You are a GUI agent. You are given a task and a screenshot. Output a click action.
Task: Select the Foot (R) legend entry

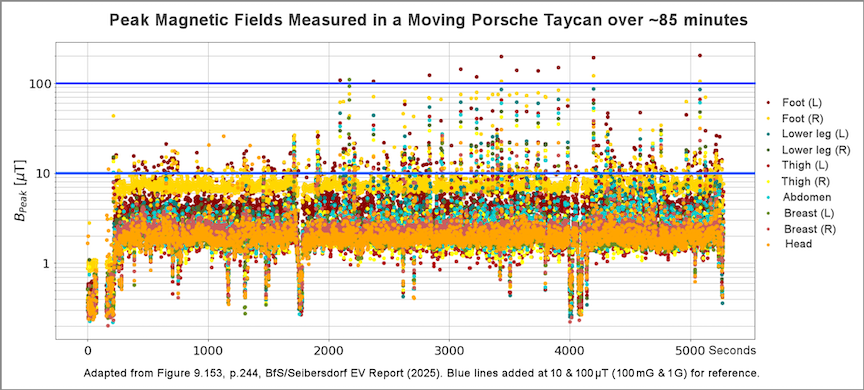pyautogui.click(x=802, y=118)
